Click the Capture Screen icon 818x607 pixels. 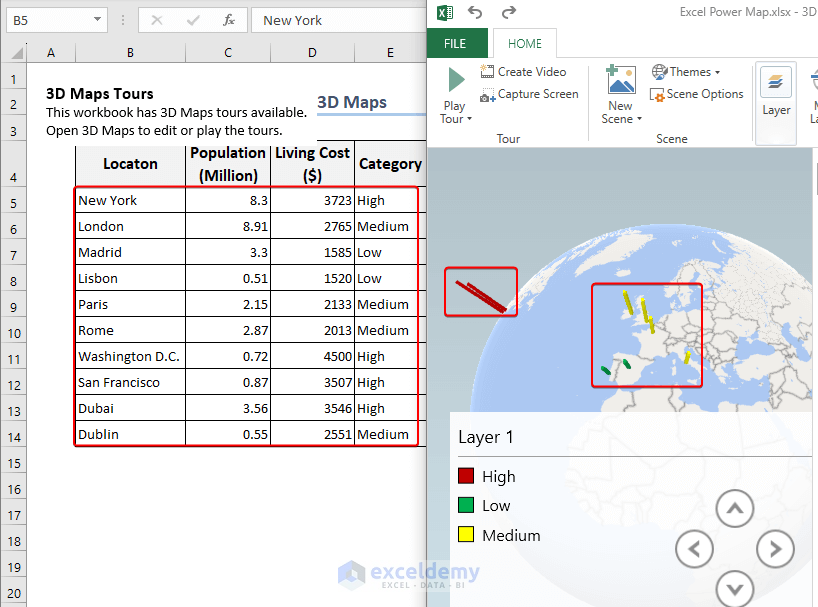click(x=488, y=95)
